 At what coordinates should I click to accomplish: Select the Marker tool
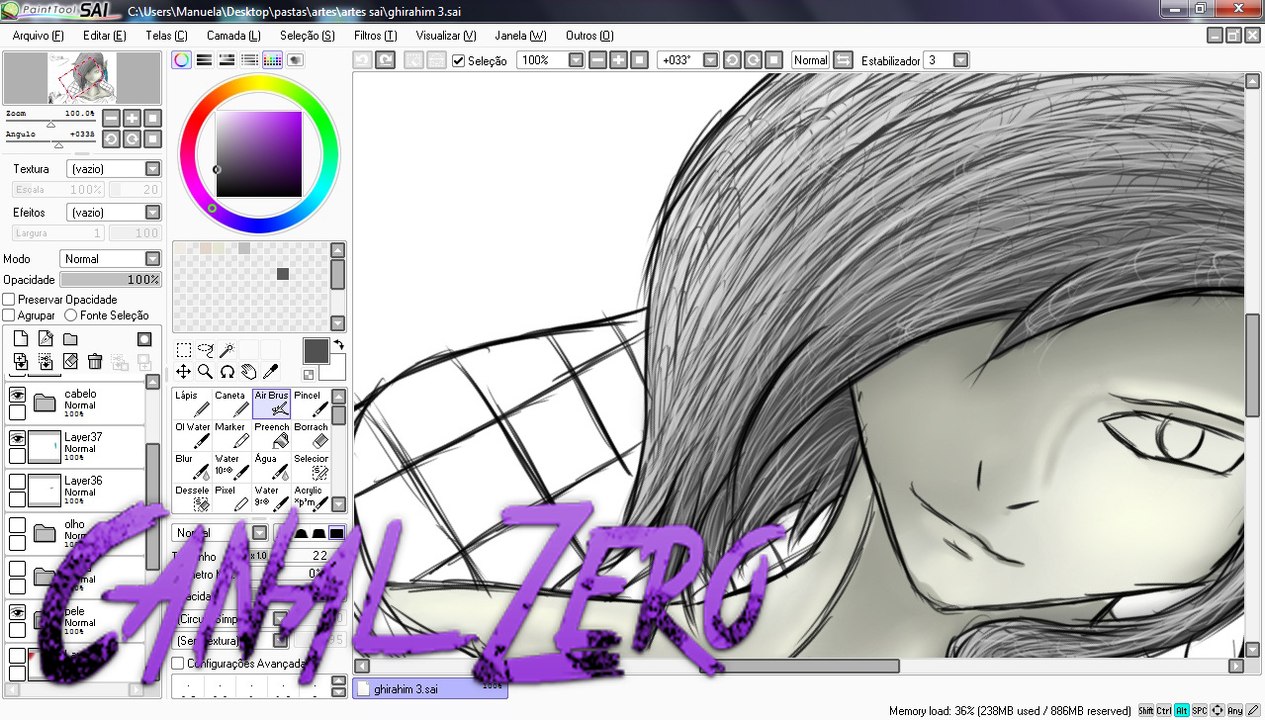[231, 436]
